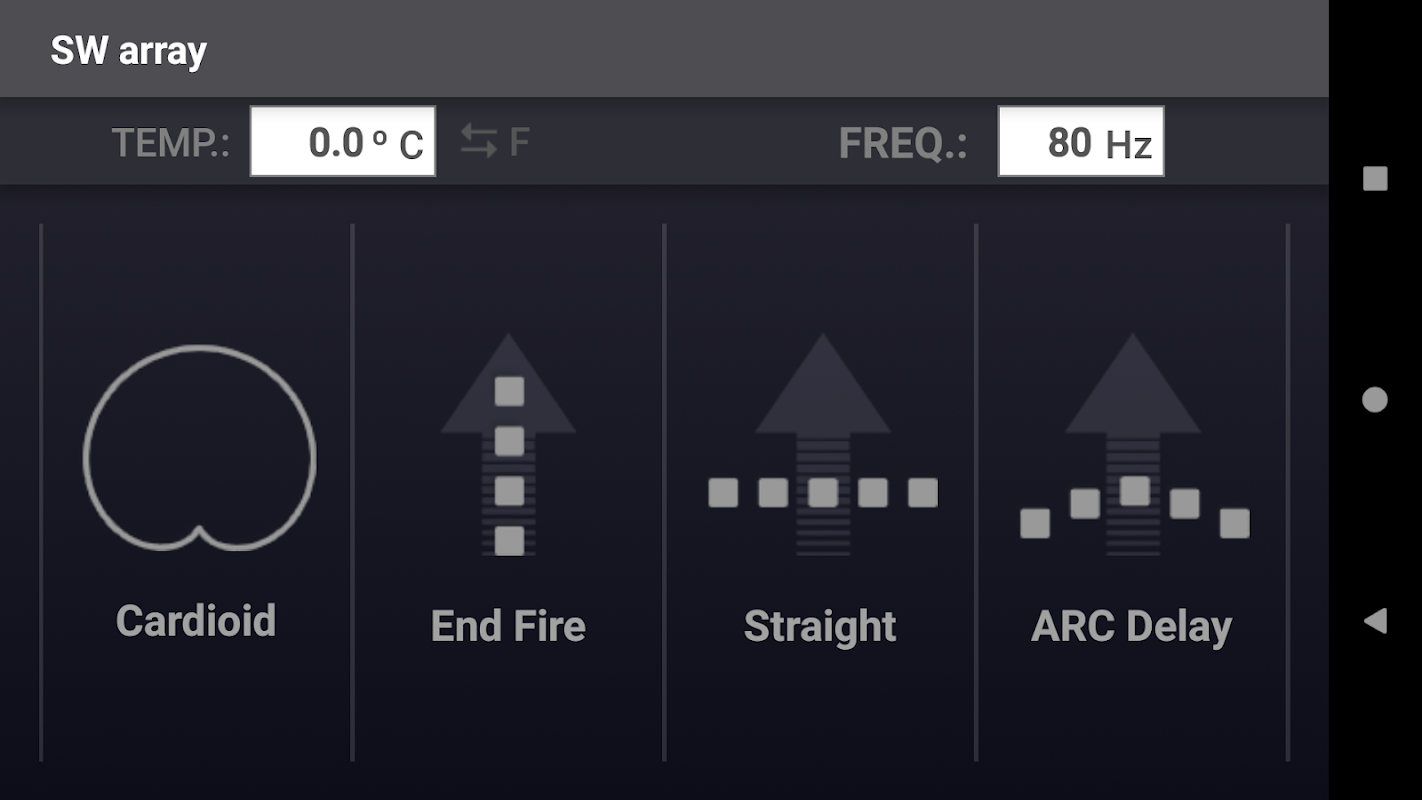Tap the ARC Delay text label
Image resolution: width=1422 pixels, height=800 pixels.
coord(1131,627)
